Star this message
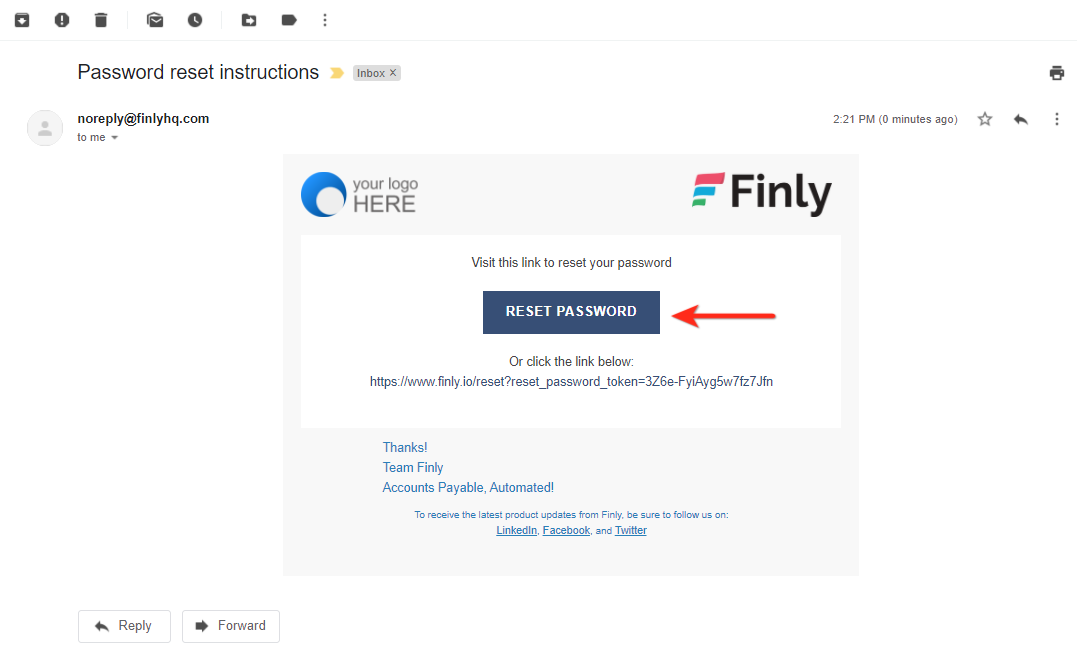Screen dimensions: 1077x665 coord(985,119)
